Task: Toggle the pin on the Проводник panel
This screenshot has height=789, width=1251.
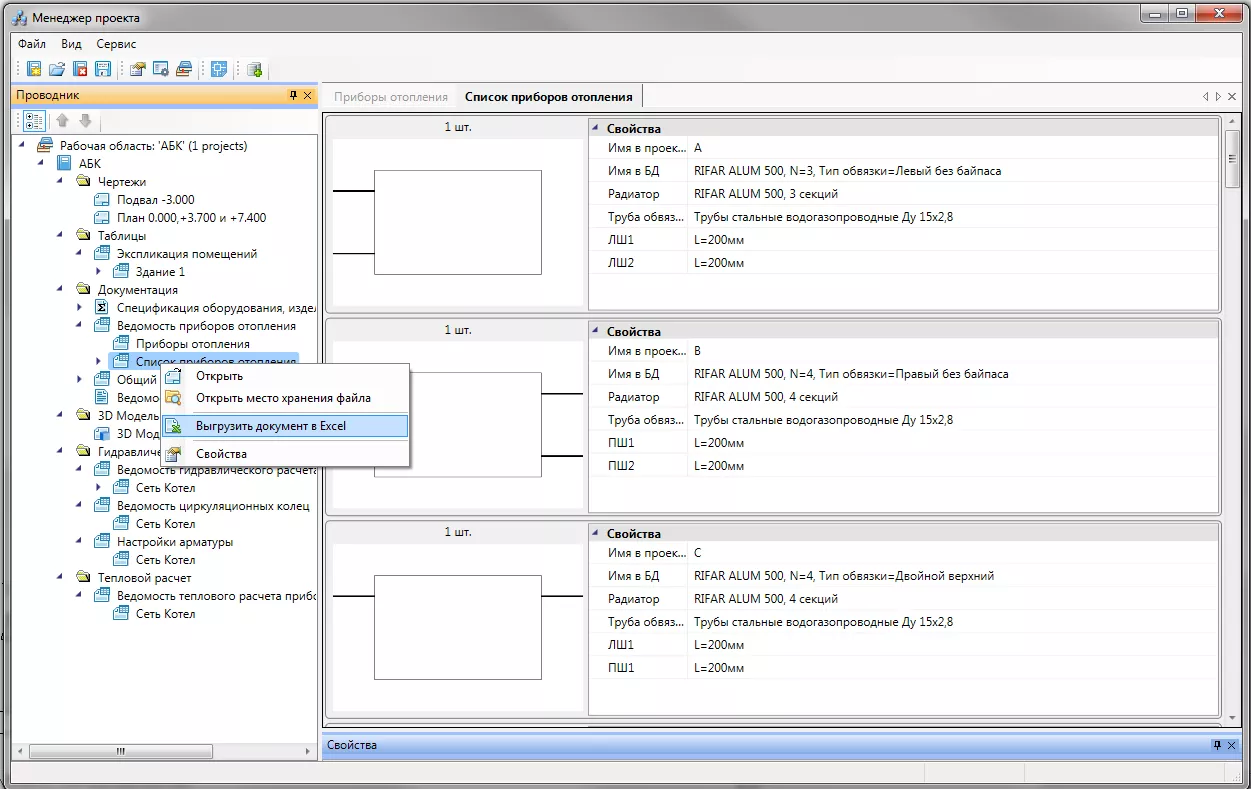Action: click(x=293, y=96)
